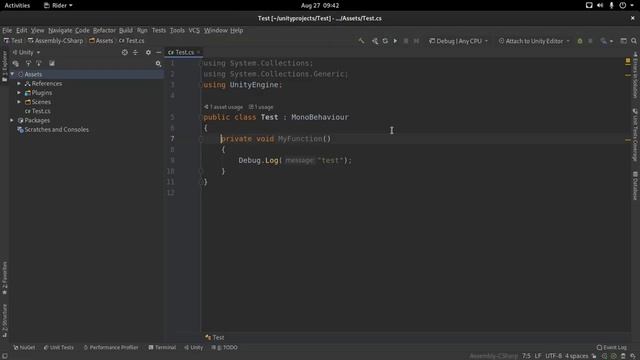Viewport: 640px width, 360px height.
Task: Open the Structure side tool window
Action: click(4, 320)
